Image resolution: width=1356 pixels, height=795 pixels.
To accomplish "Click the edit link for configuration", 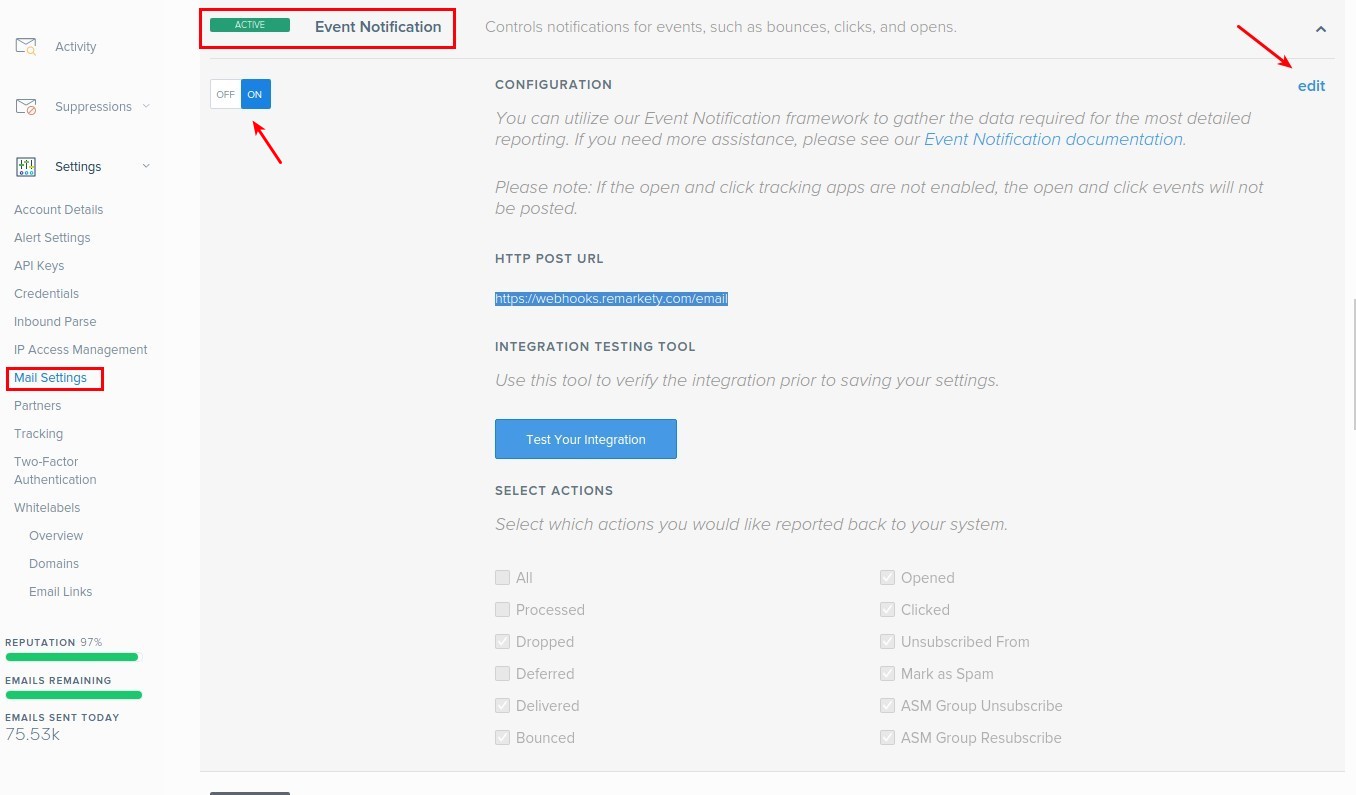I will click(1311, 86).
